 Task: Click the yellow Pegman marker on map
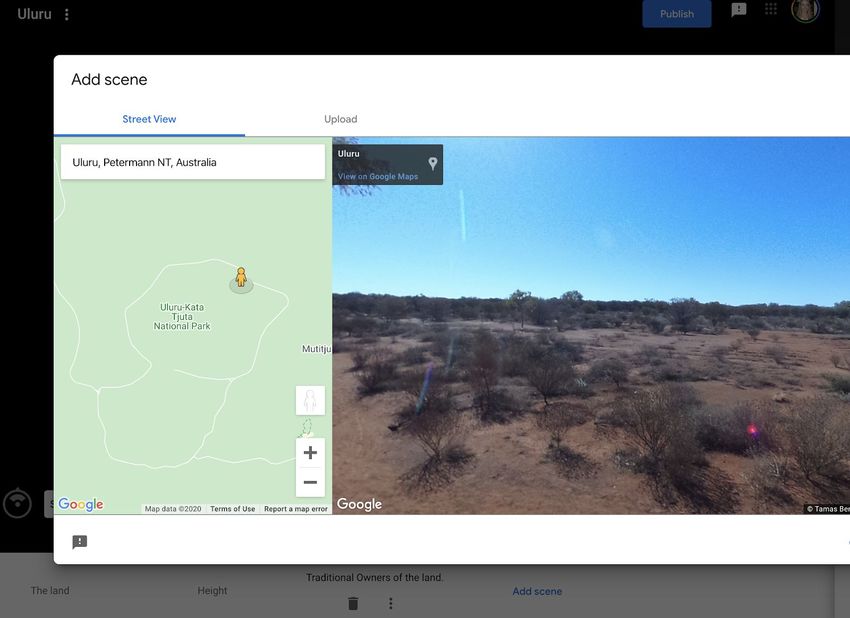(241, 277)
